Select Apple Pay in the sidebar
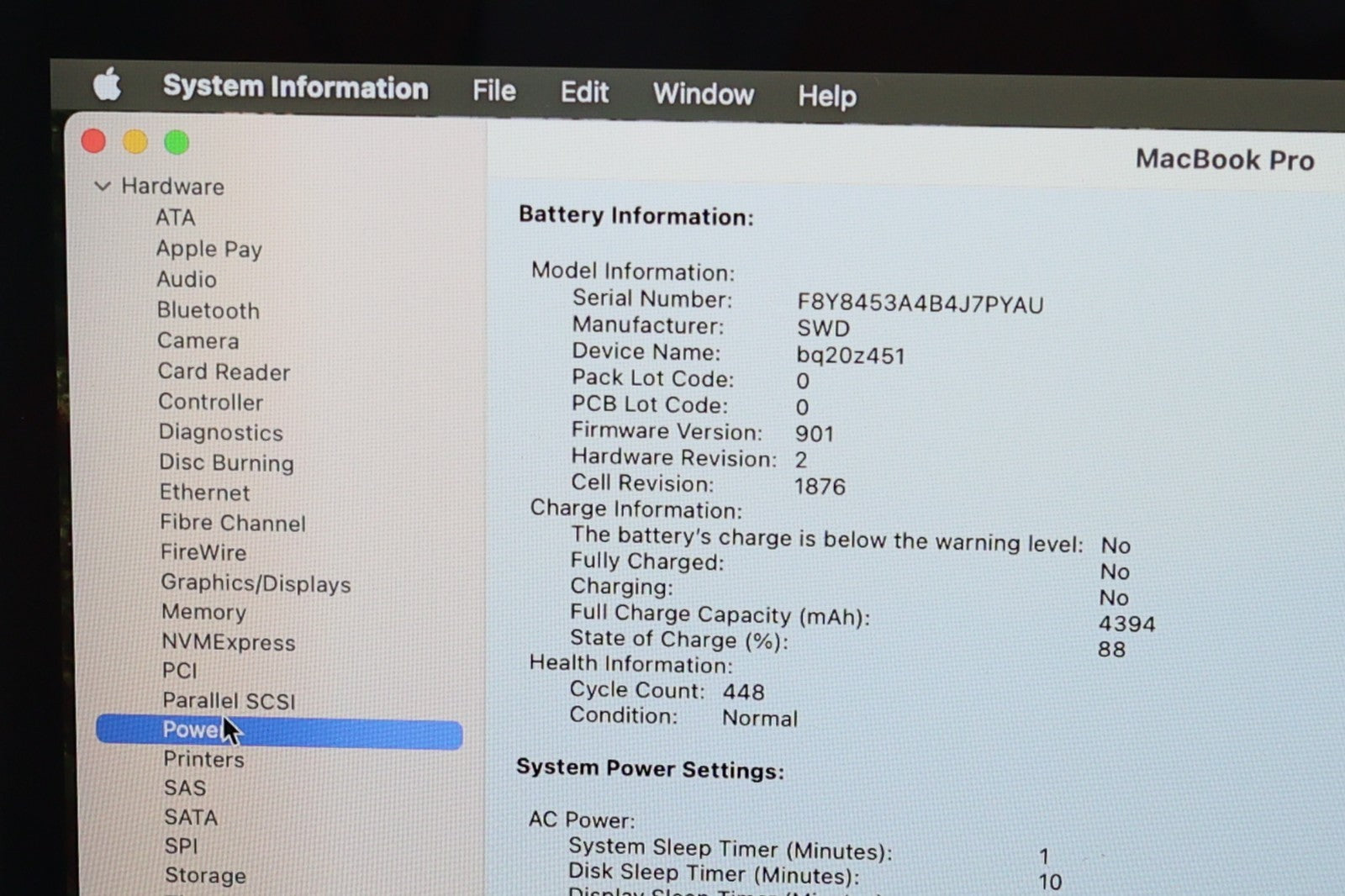Image resolution: width=1345 pixels, height=896 pixels. [x=208, y=249]
